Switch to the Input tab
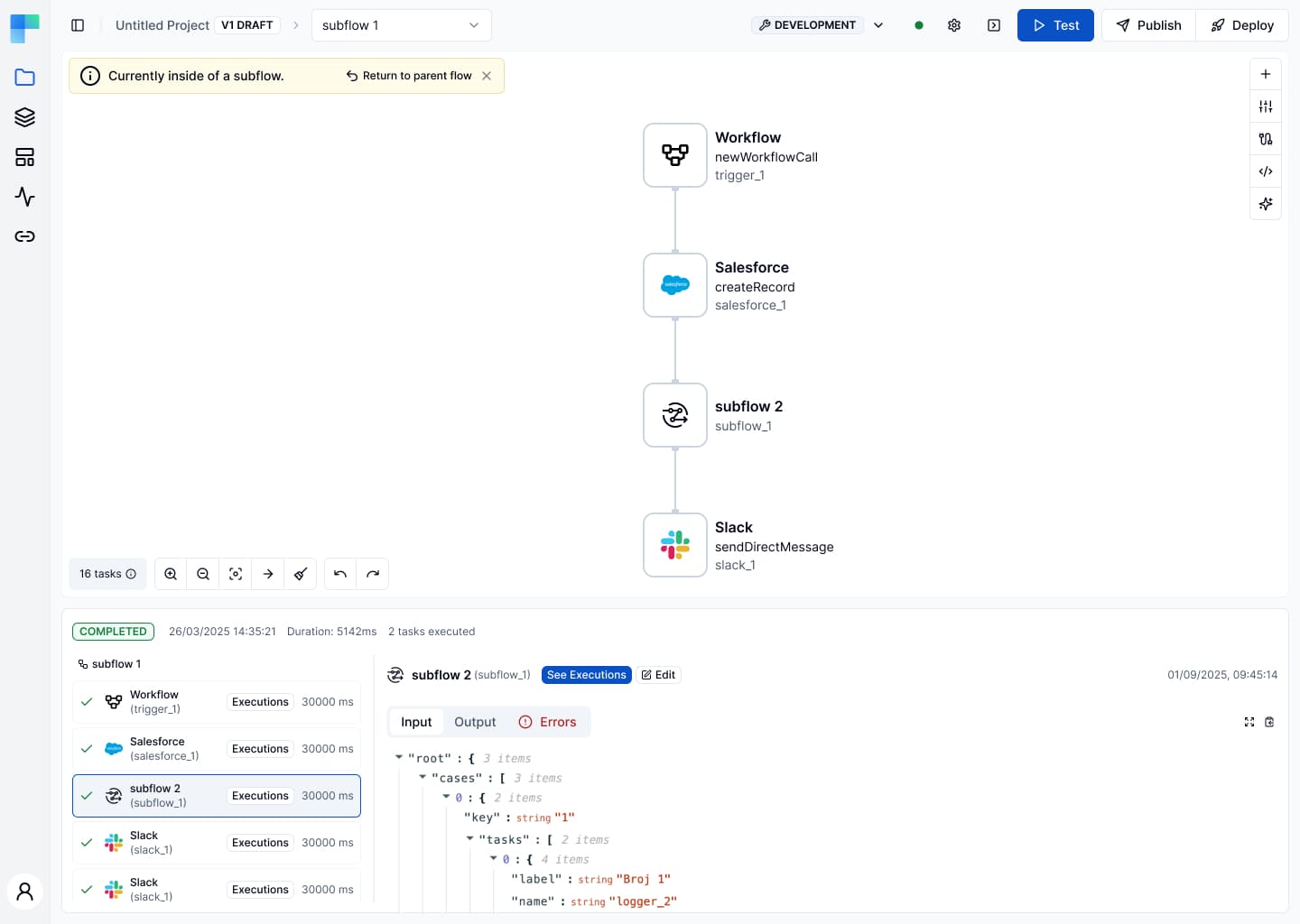 coord(416,722)
